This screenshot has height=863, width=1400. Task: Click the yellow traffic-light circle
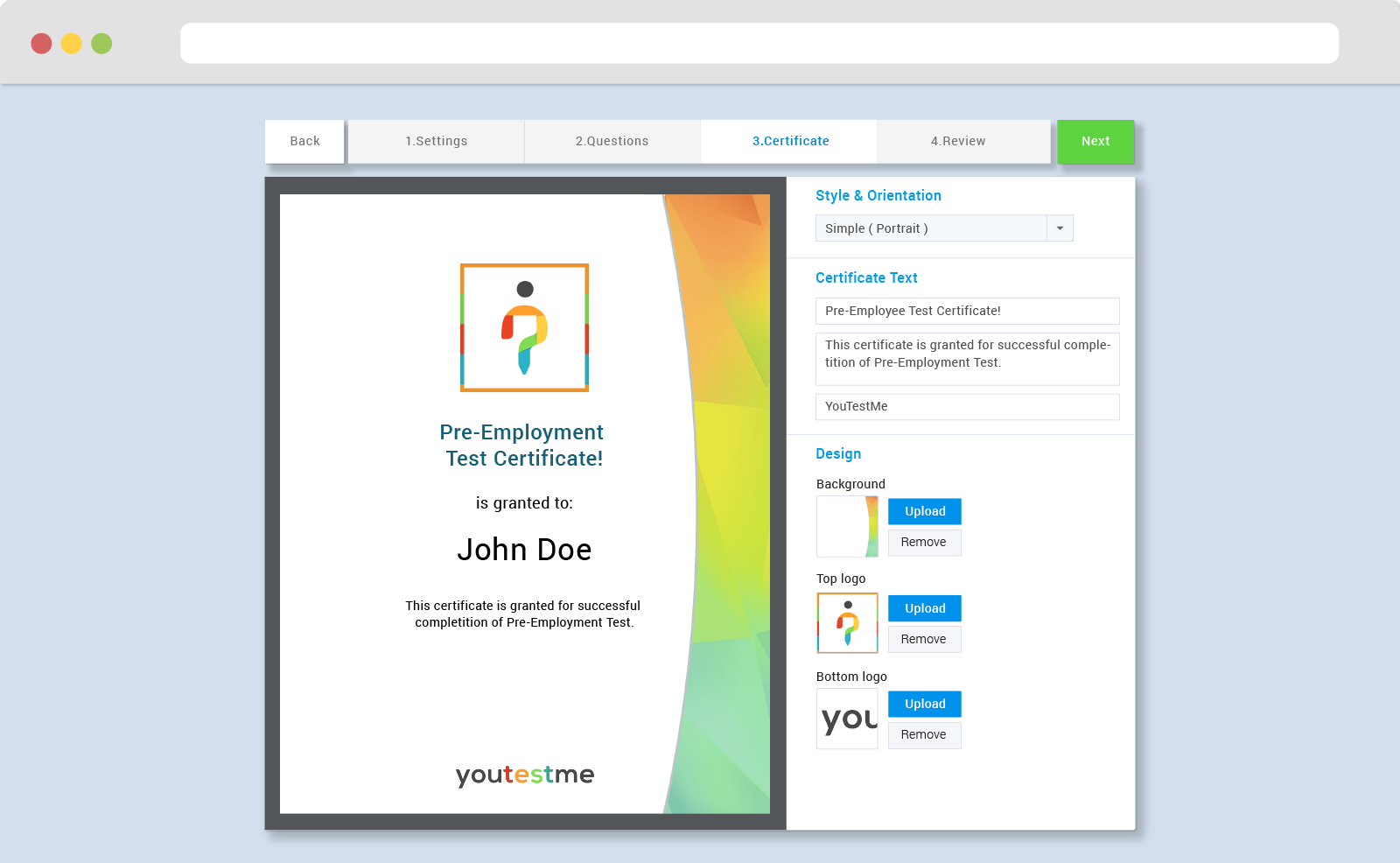point(71,42)
